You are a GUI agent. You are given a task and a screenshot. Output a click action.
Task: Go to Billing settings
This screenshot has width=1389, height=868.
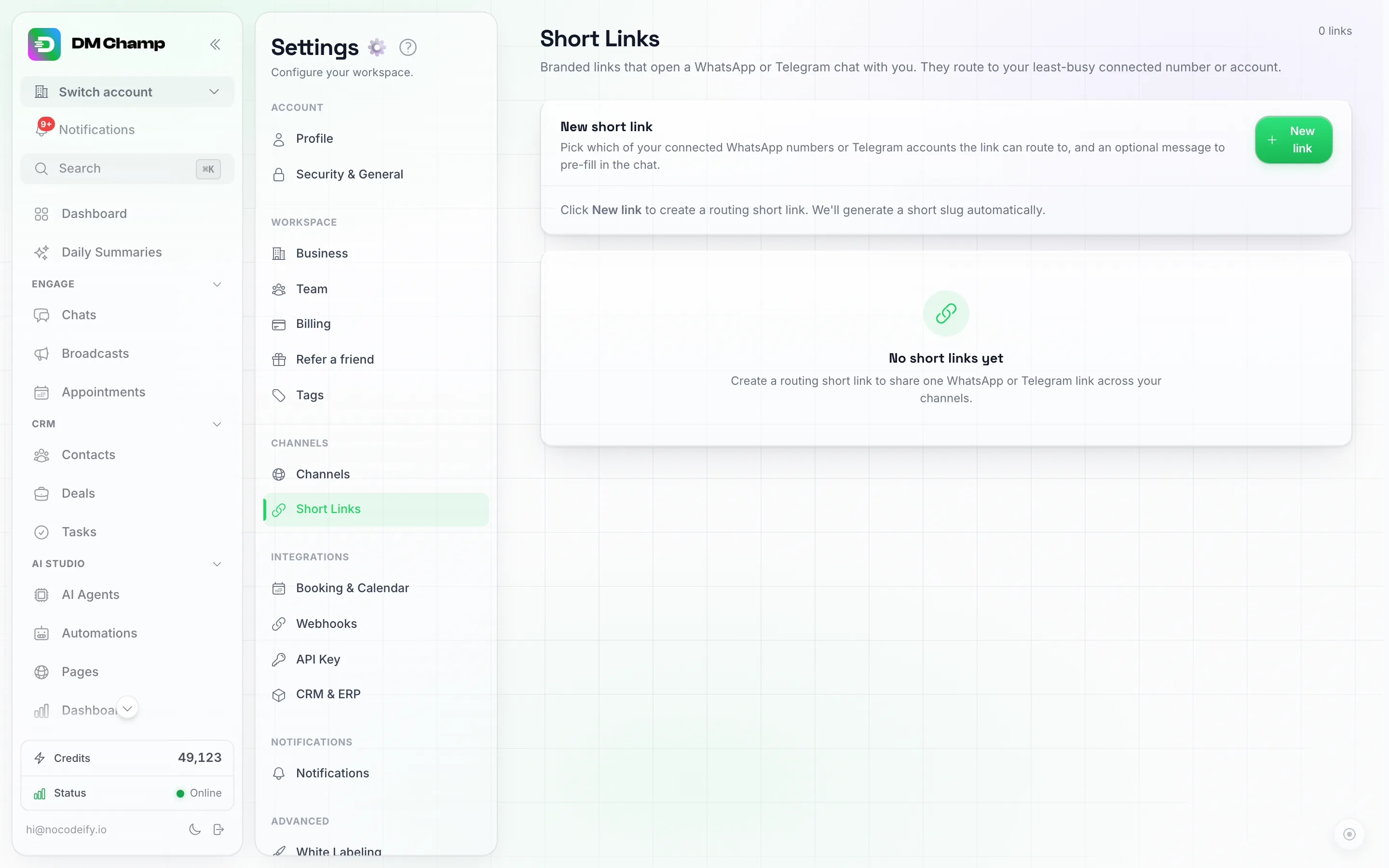coord(376,324)
